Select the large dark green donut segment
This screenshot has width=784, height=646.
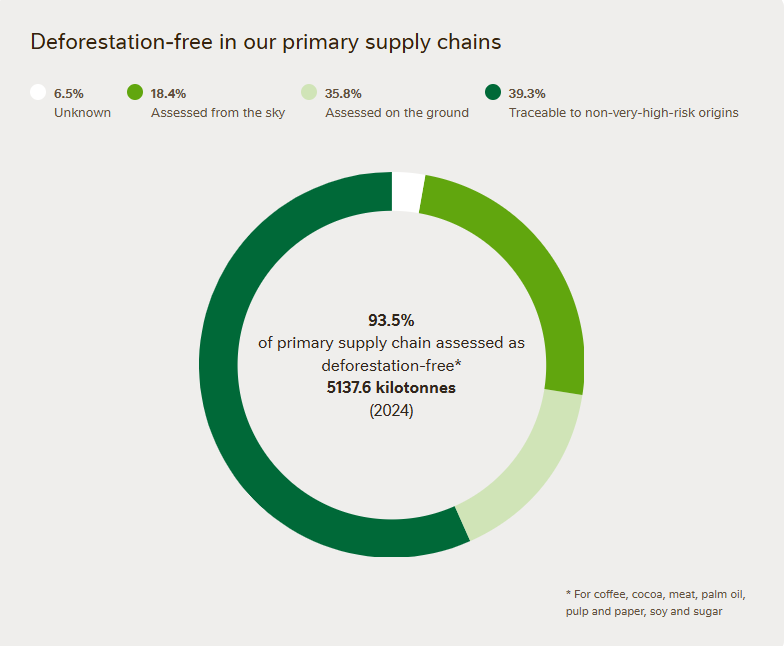click(240, 400)
